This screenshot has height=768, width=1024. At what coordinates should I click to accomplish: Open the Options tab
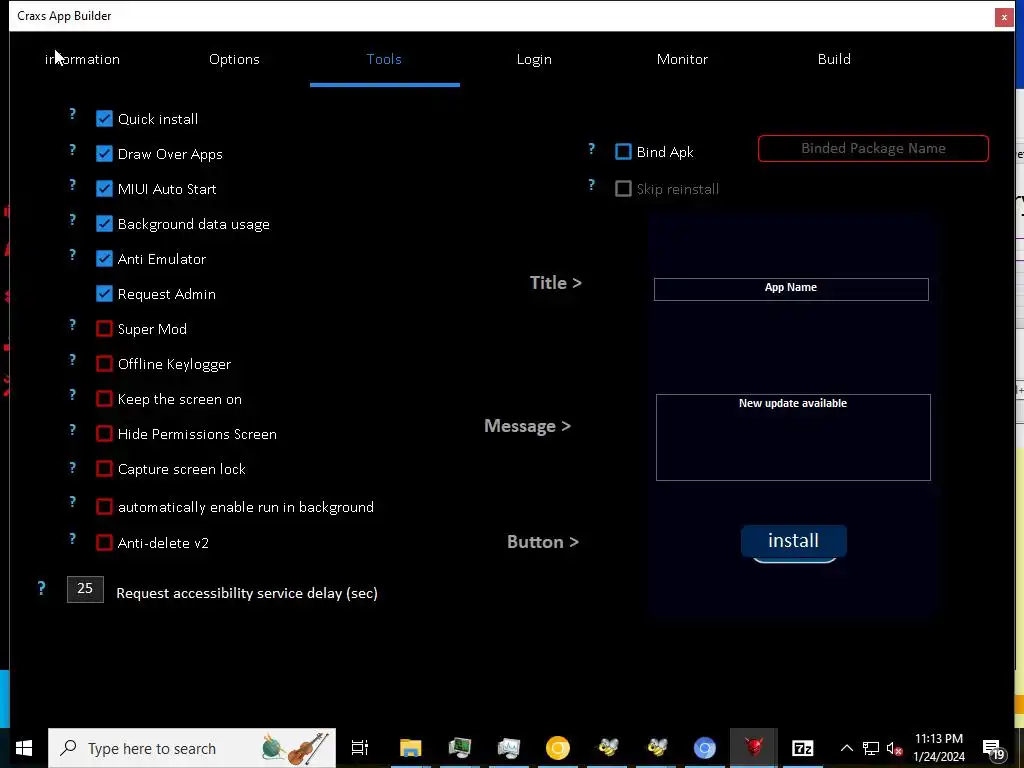(x=234, y=59)
